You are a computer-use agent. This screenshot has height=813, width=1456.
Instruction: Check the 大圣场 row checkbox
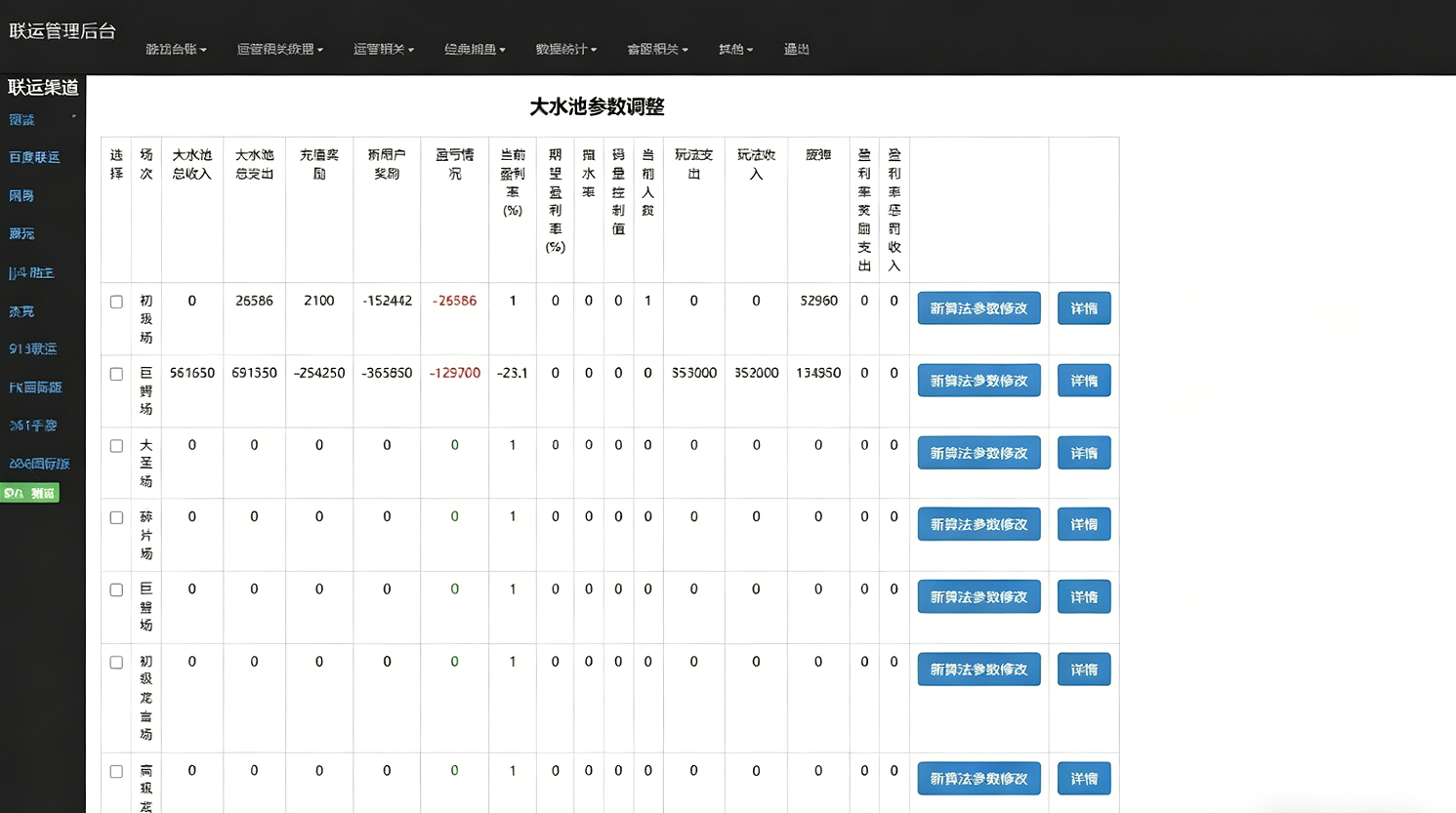click(116, 446)
